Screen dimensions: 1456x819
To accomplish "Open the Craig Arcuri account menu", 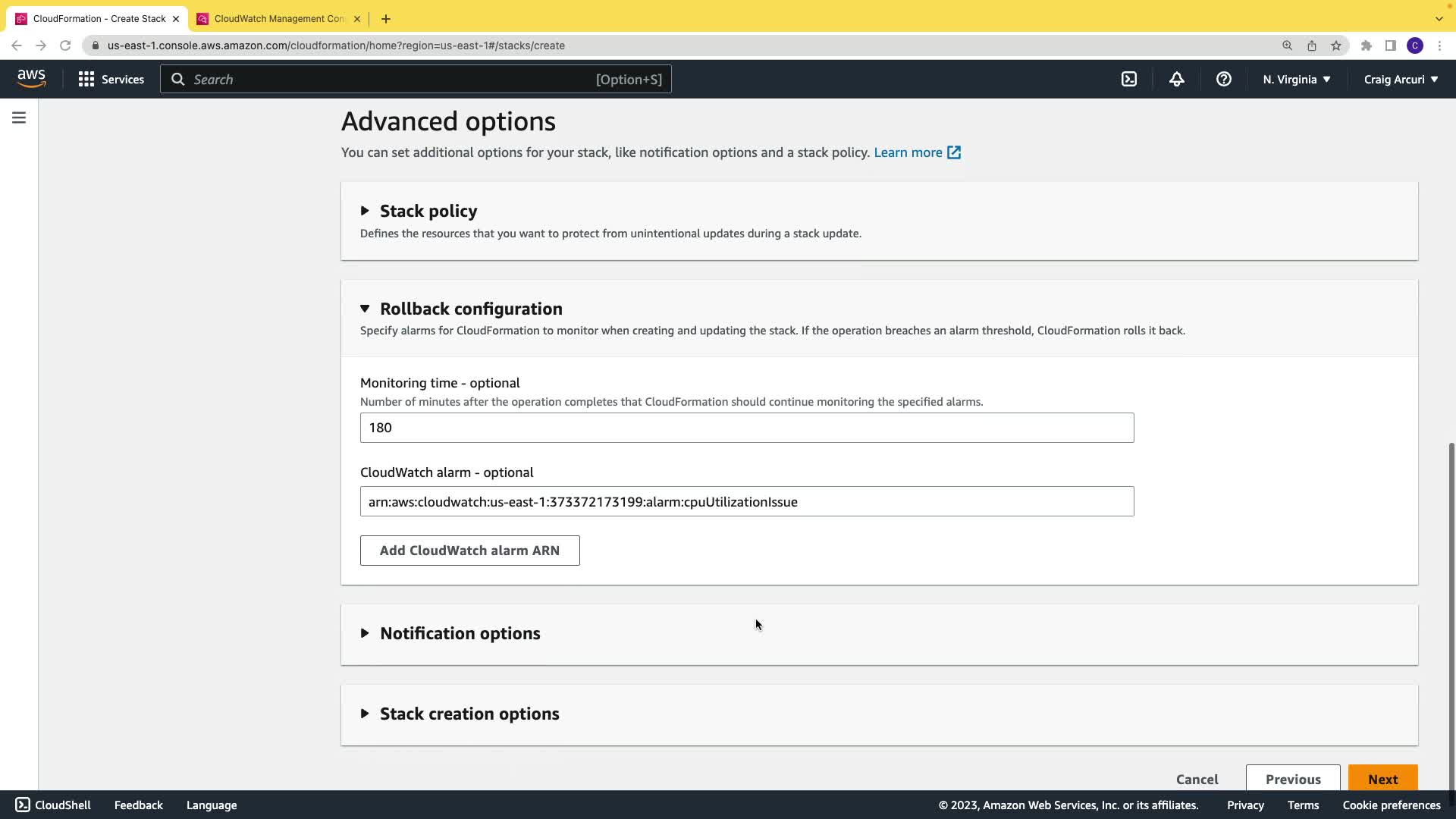I will tap(1400, 79).
